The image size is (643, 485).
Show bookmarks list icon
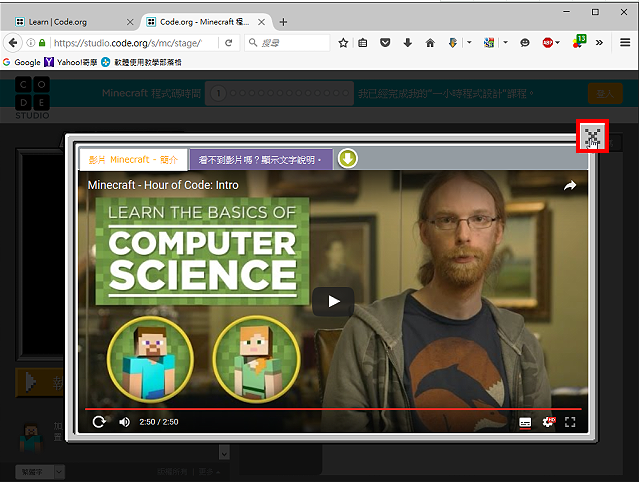pyautogui.click(x=363, y=43)
